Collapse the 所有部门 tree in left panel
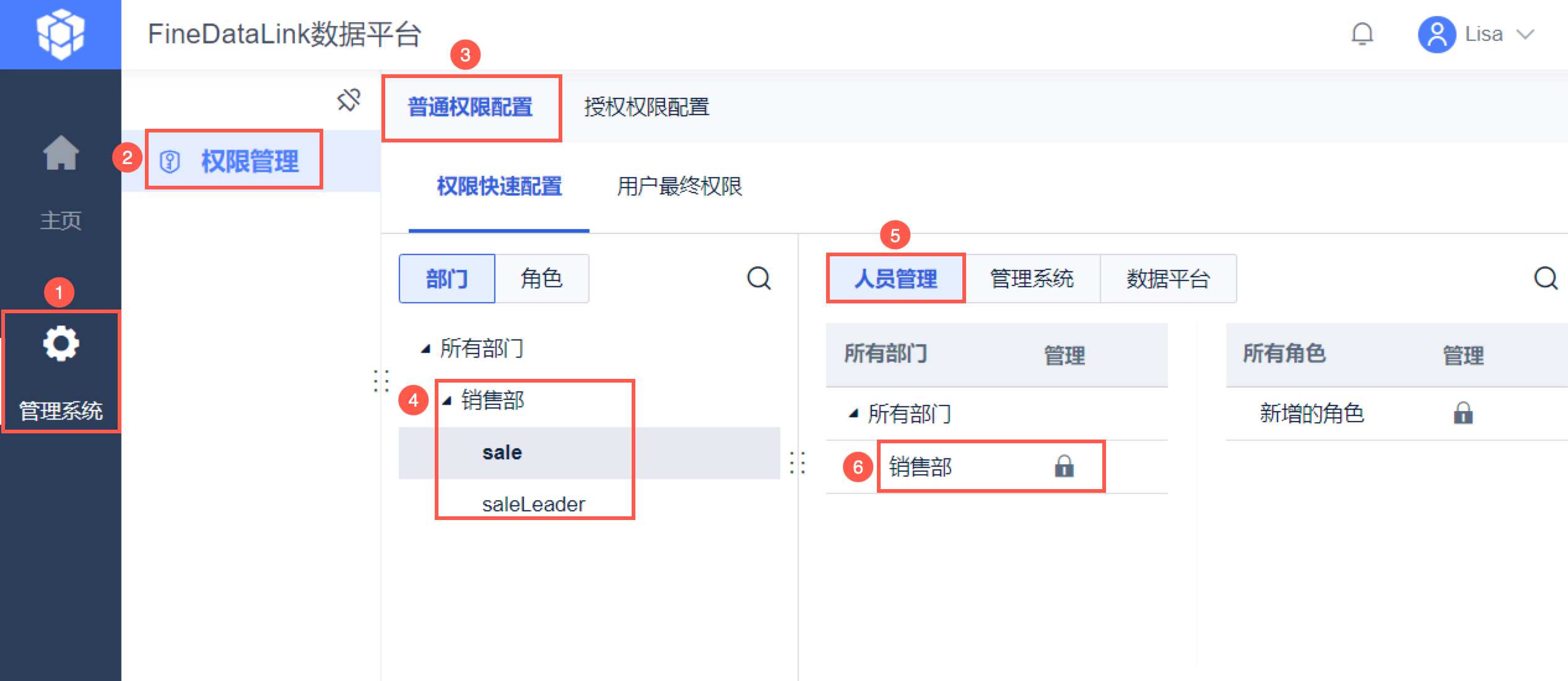 tap(426, 349)
